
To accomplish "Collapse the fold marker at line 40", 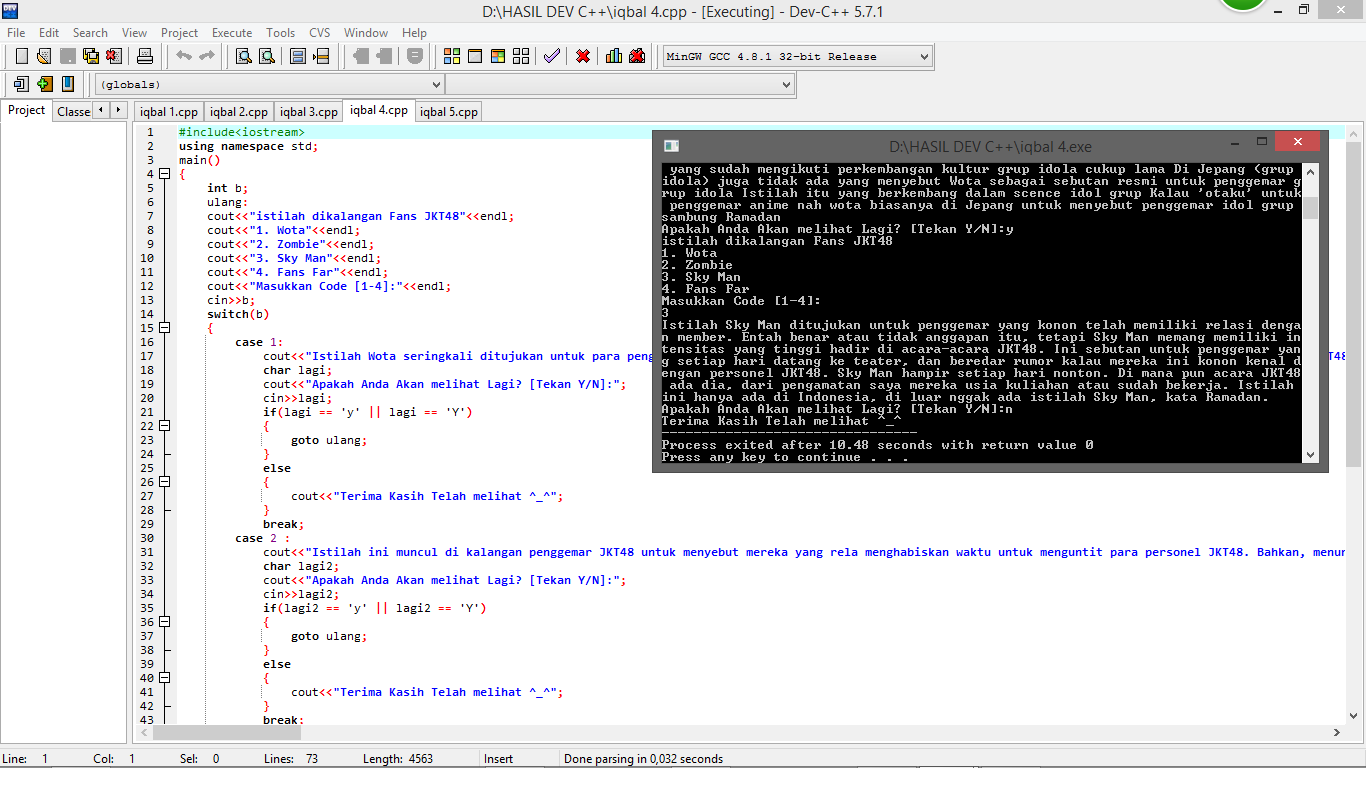I will (164, 678).
